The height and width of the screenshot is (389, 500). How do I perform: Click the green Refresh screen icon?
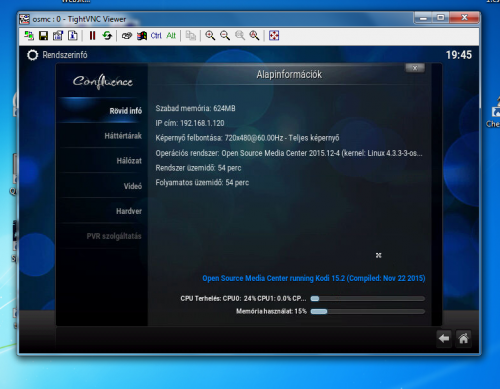coord(107,36)
